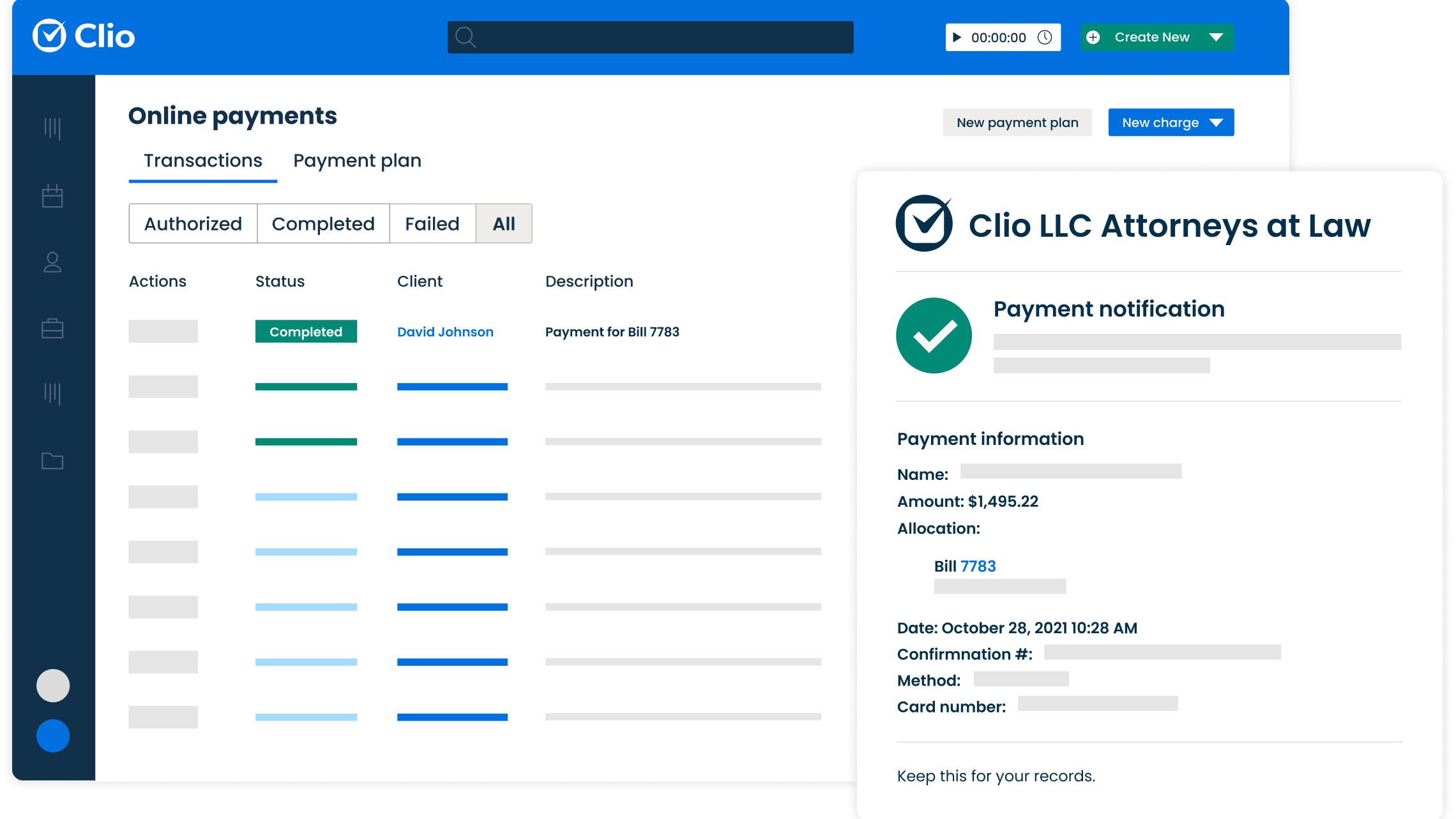Viewport: 1456px width, 819px height.
Task: Click the contacts person sidebar icon
Action: point(52,262)
